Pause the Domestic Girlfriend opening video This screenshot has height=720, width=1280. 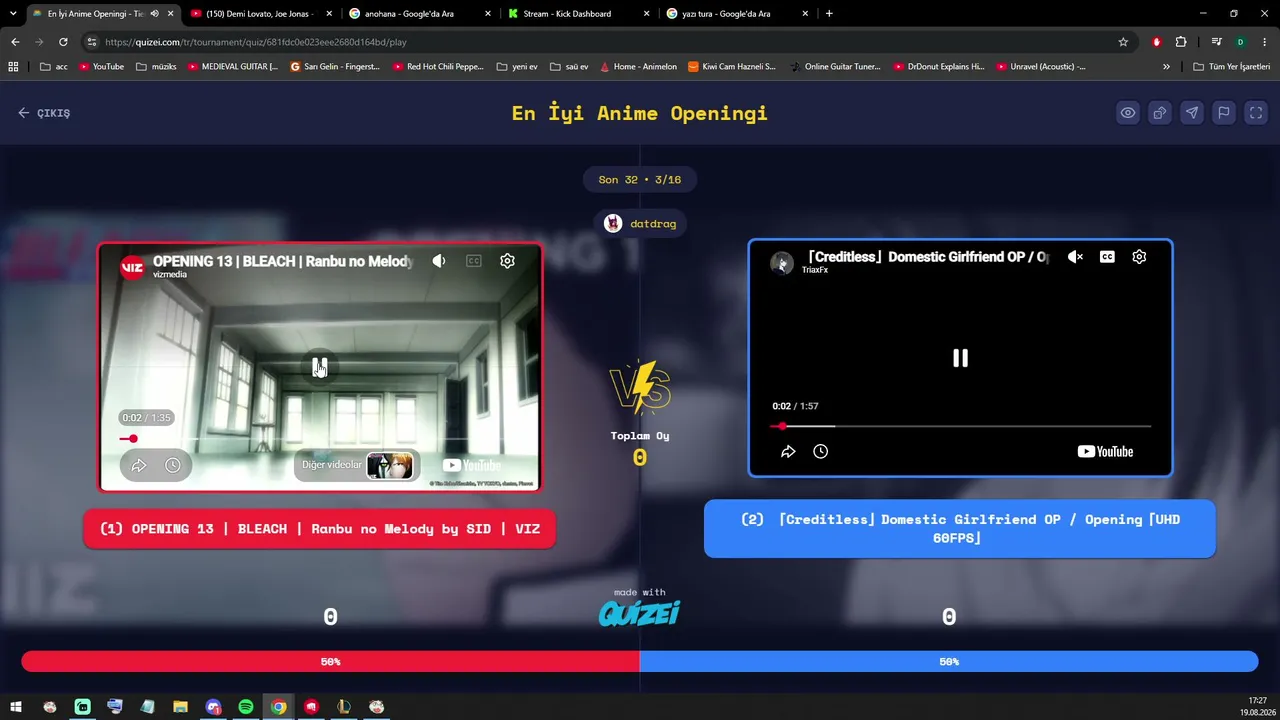coord(960,358)
